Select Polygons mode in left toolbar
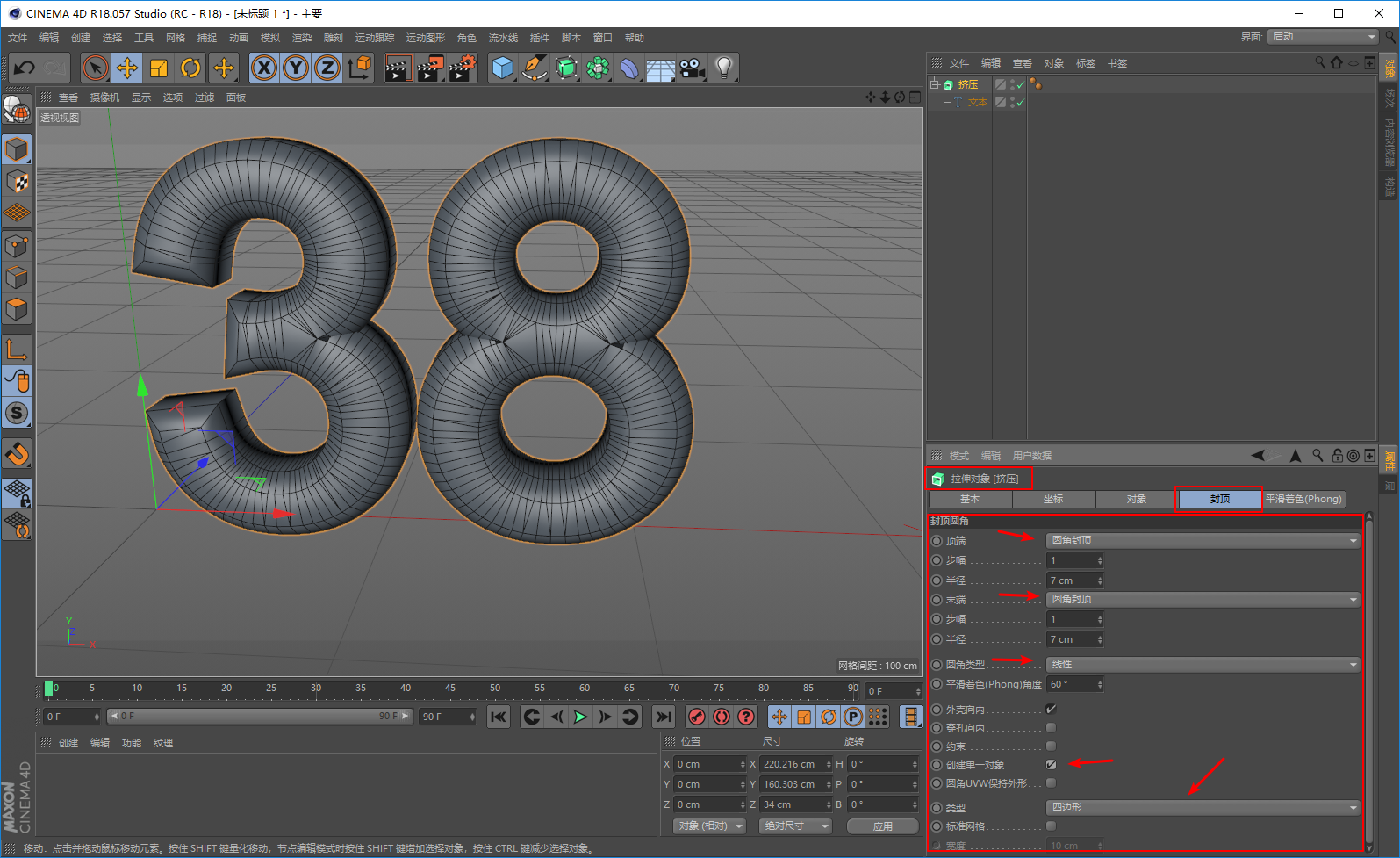 [17, 309]
